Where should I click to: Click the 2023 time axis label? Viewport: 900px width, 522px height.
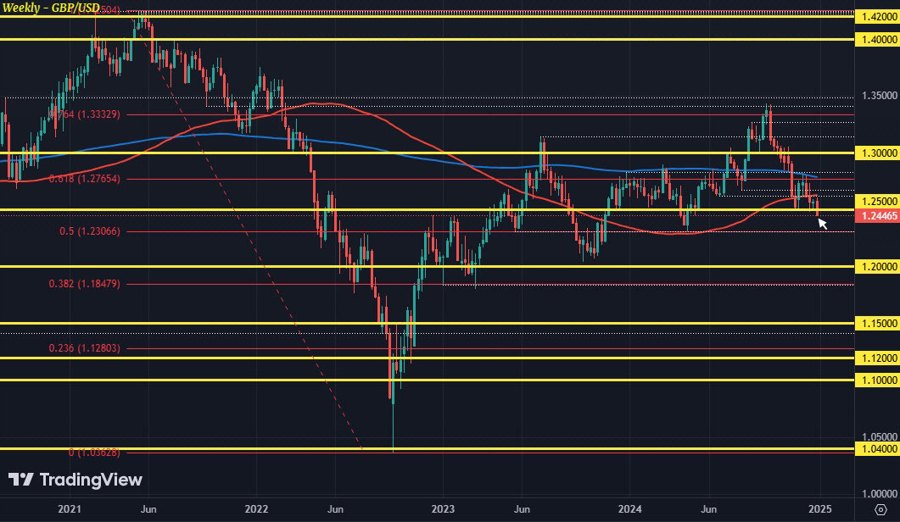(443, 509)
